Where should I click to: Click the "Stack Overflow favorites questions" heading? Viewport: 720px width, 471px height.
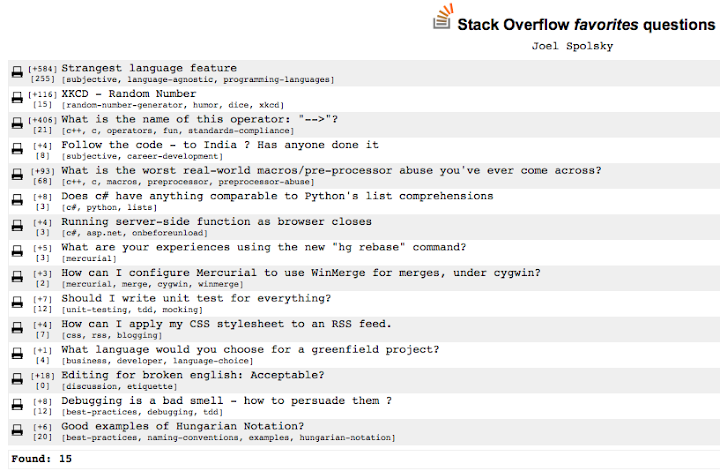pos(585,23)
